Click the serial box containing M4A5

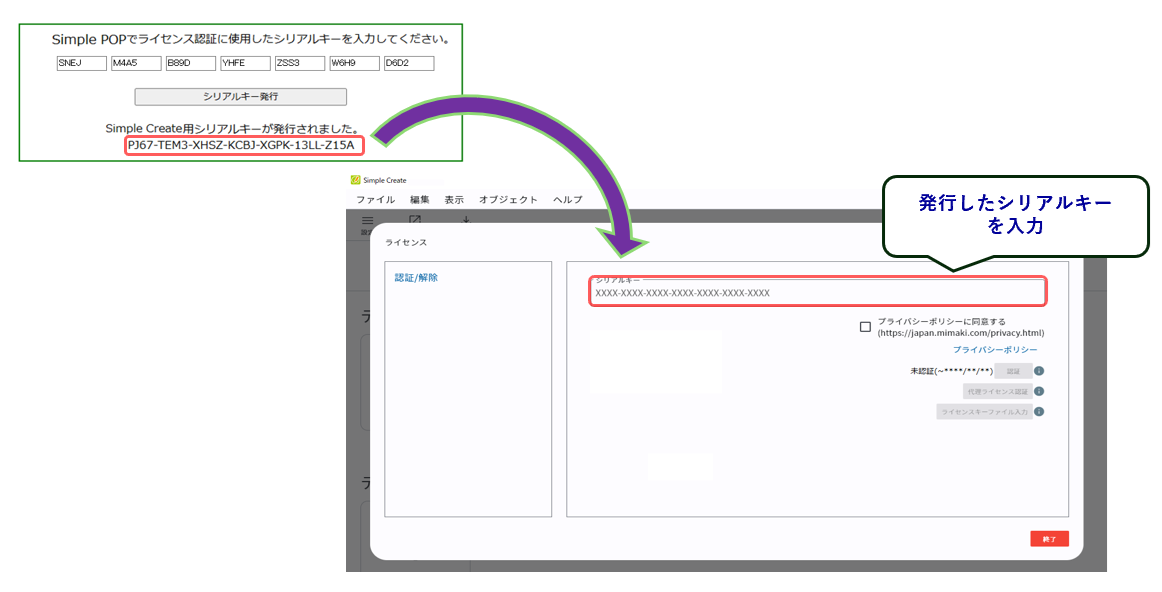(x=136, y=64)
